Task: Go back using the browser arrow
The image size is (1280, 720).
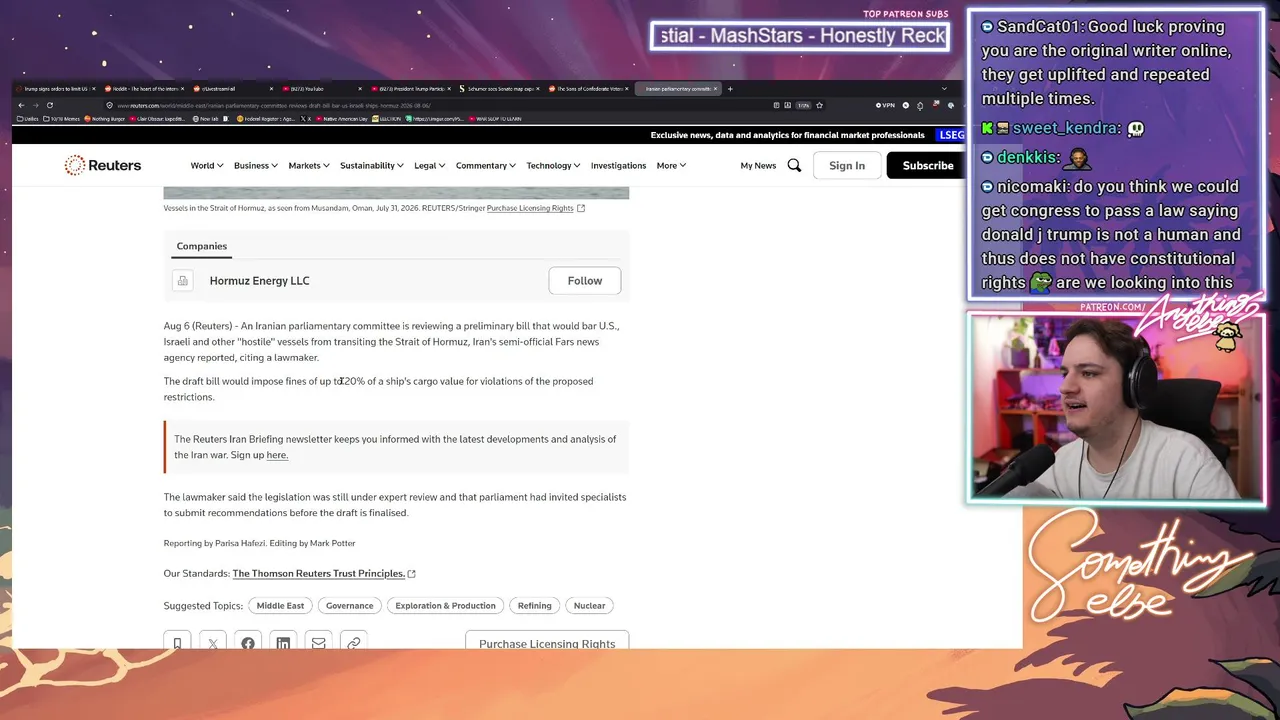Action: tap(21, 105)
